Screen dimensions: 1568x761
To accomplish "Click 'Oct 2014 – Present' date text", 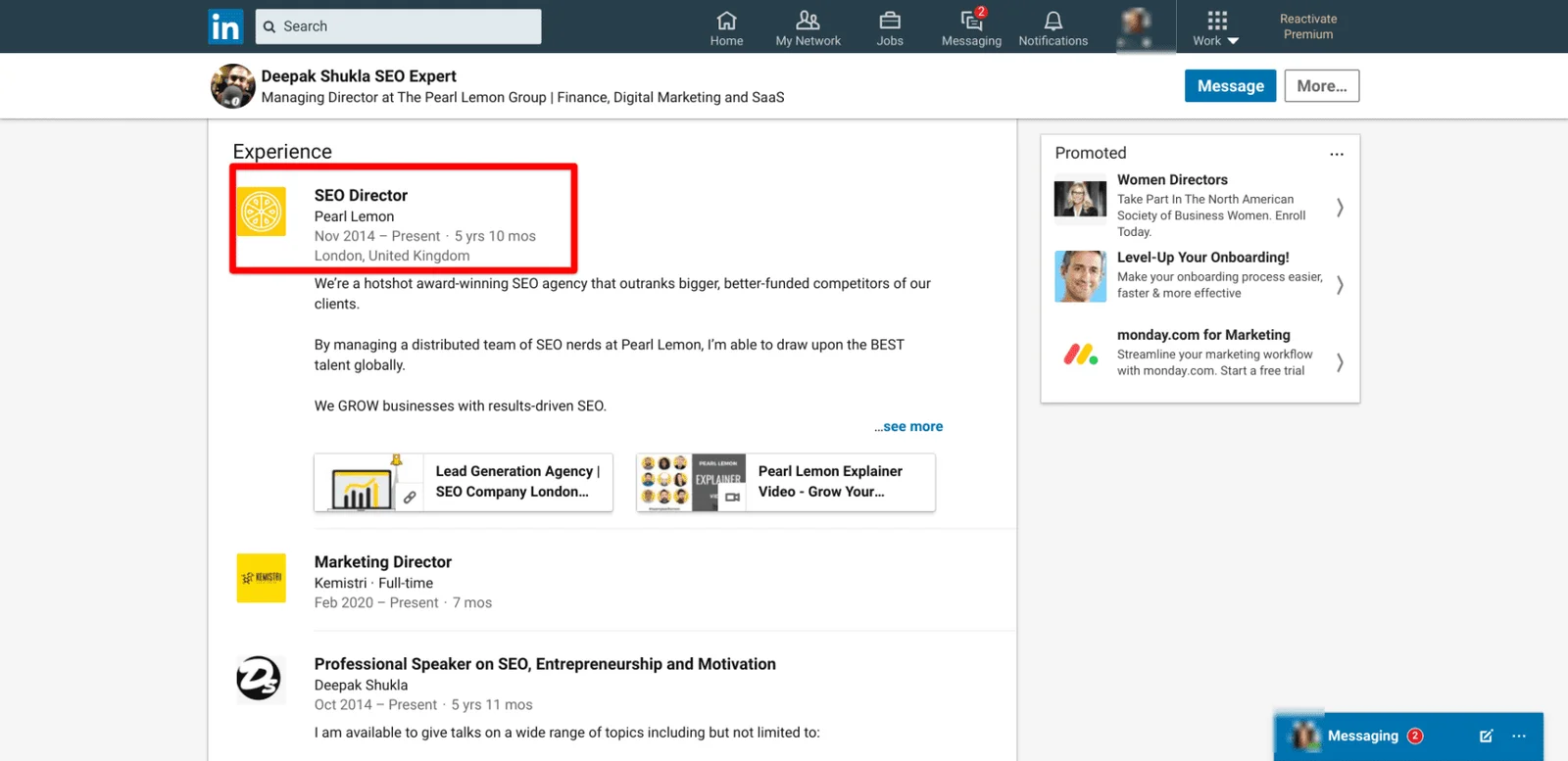I will click(375, 704).
